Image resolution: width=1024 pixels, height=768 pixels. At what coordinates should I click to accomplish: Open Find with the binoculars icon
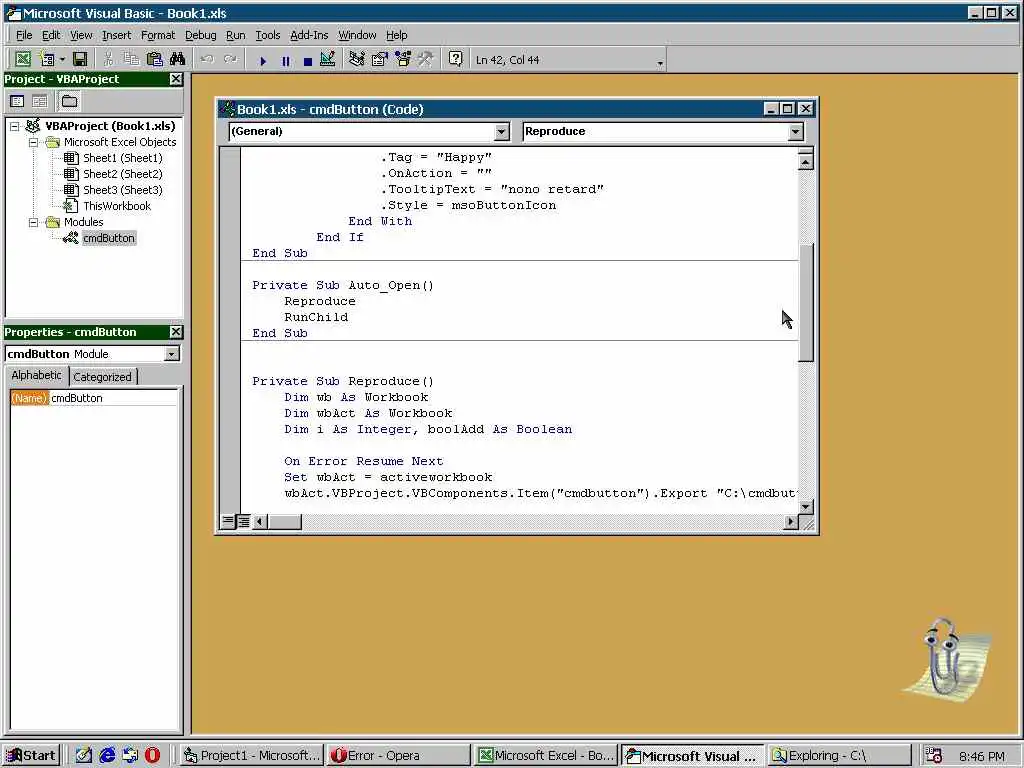(x=178, y=59)
